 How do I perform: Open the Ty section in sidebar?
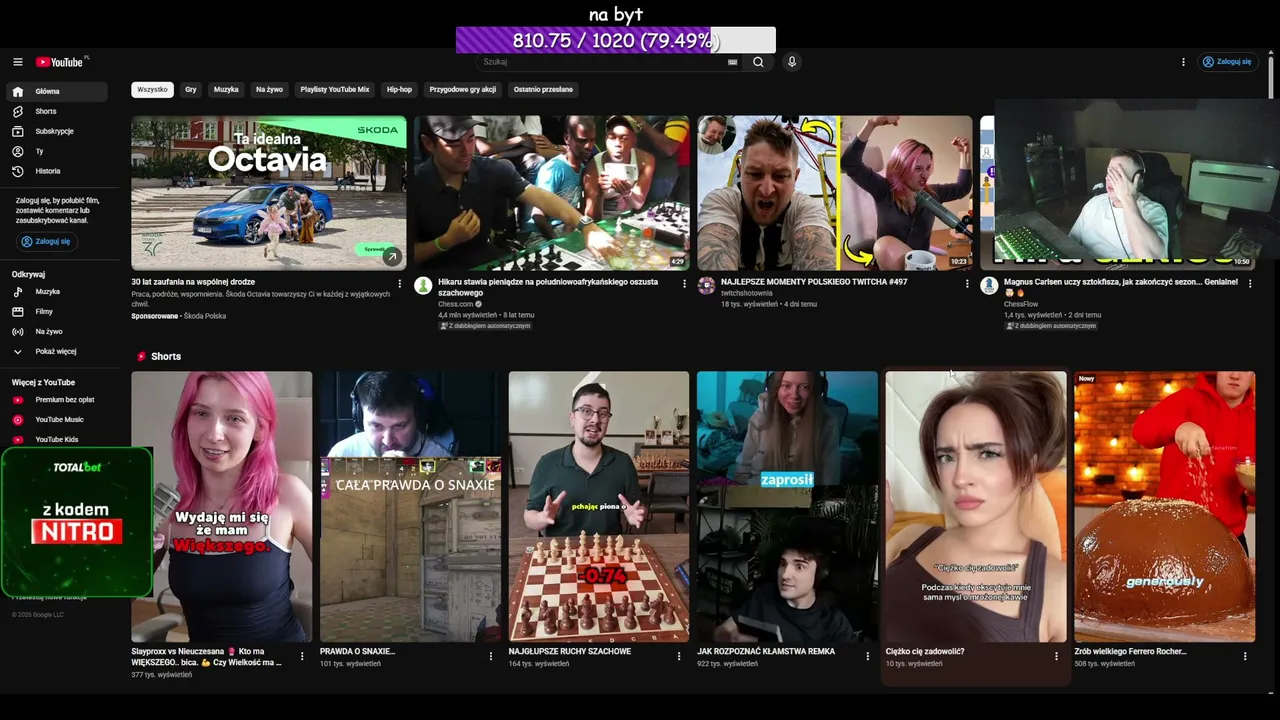pyautogui.click(x=57, y=151)
